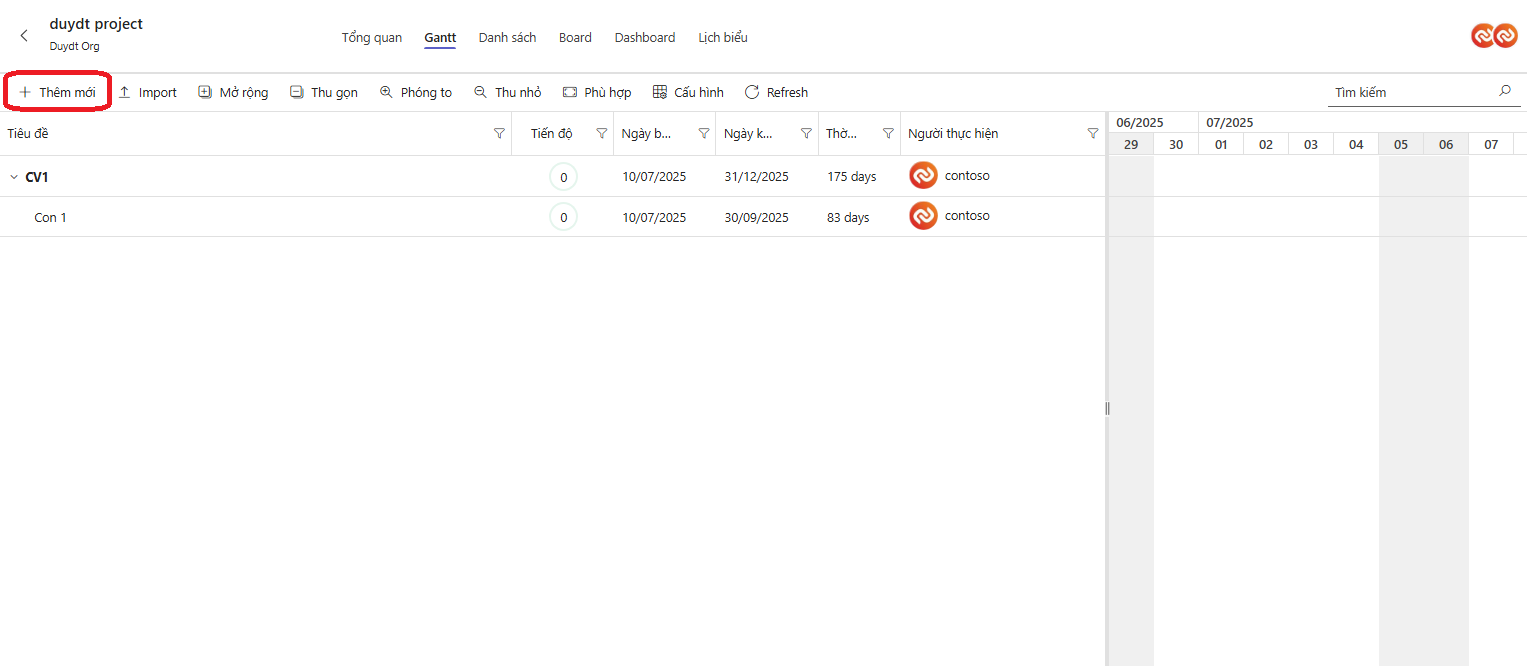This screenshot has width=1527, height=666.
Task: Expand all rows with Mở rộng
Action: pos(233,92)
